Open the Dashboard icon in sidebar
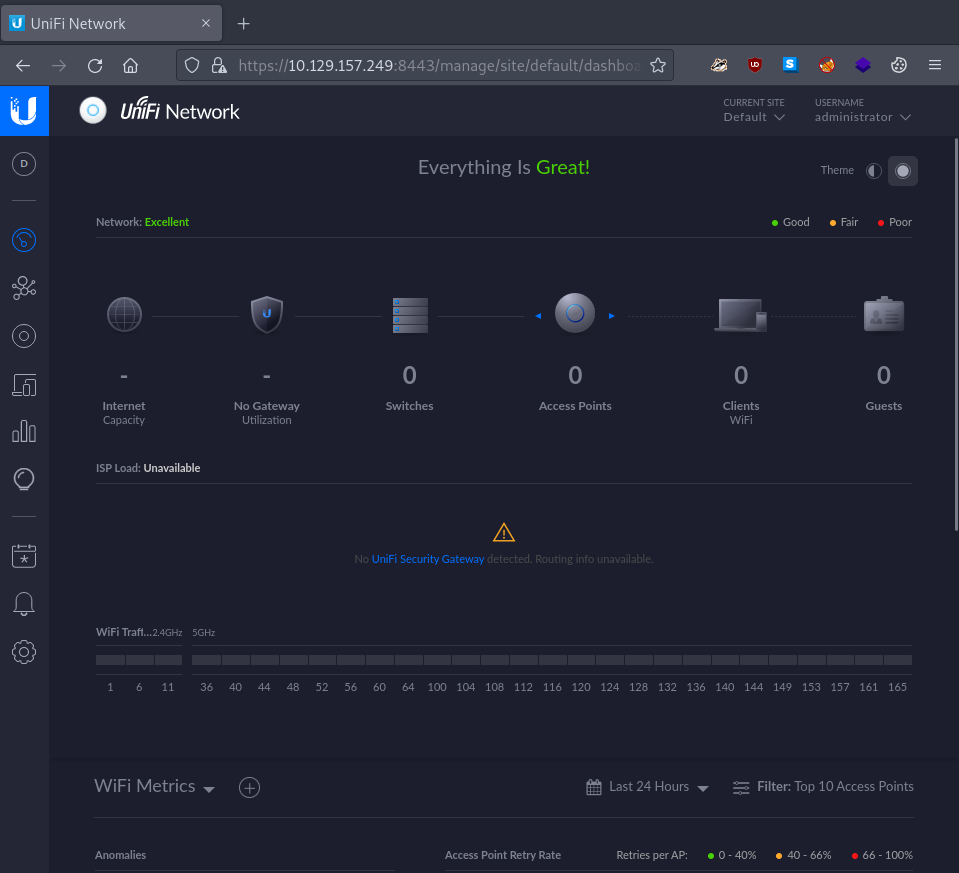 24,240
